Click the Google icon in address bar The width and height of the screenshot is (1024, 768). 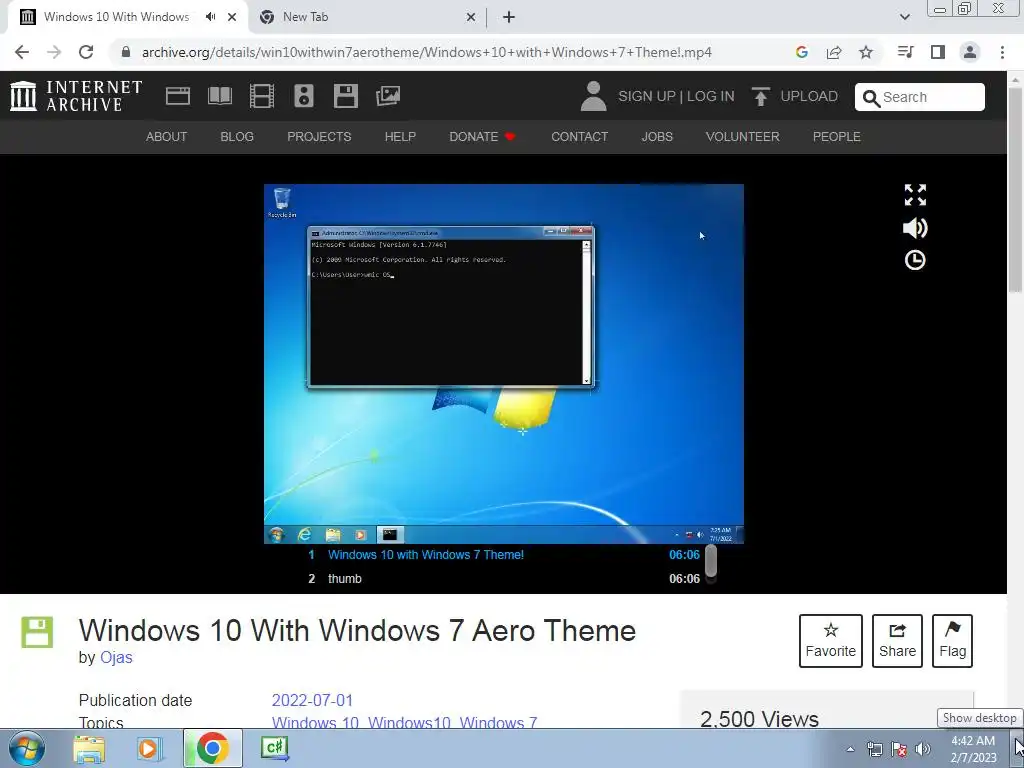pos(802,52)
